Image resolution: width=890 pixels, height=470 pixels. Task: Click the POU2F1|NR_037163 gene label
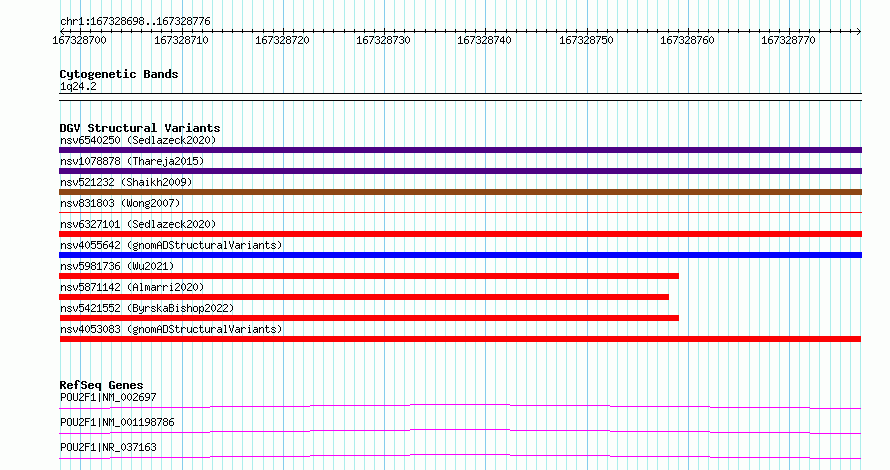[x=108, y=447]
